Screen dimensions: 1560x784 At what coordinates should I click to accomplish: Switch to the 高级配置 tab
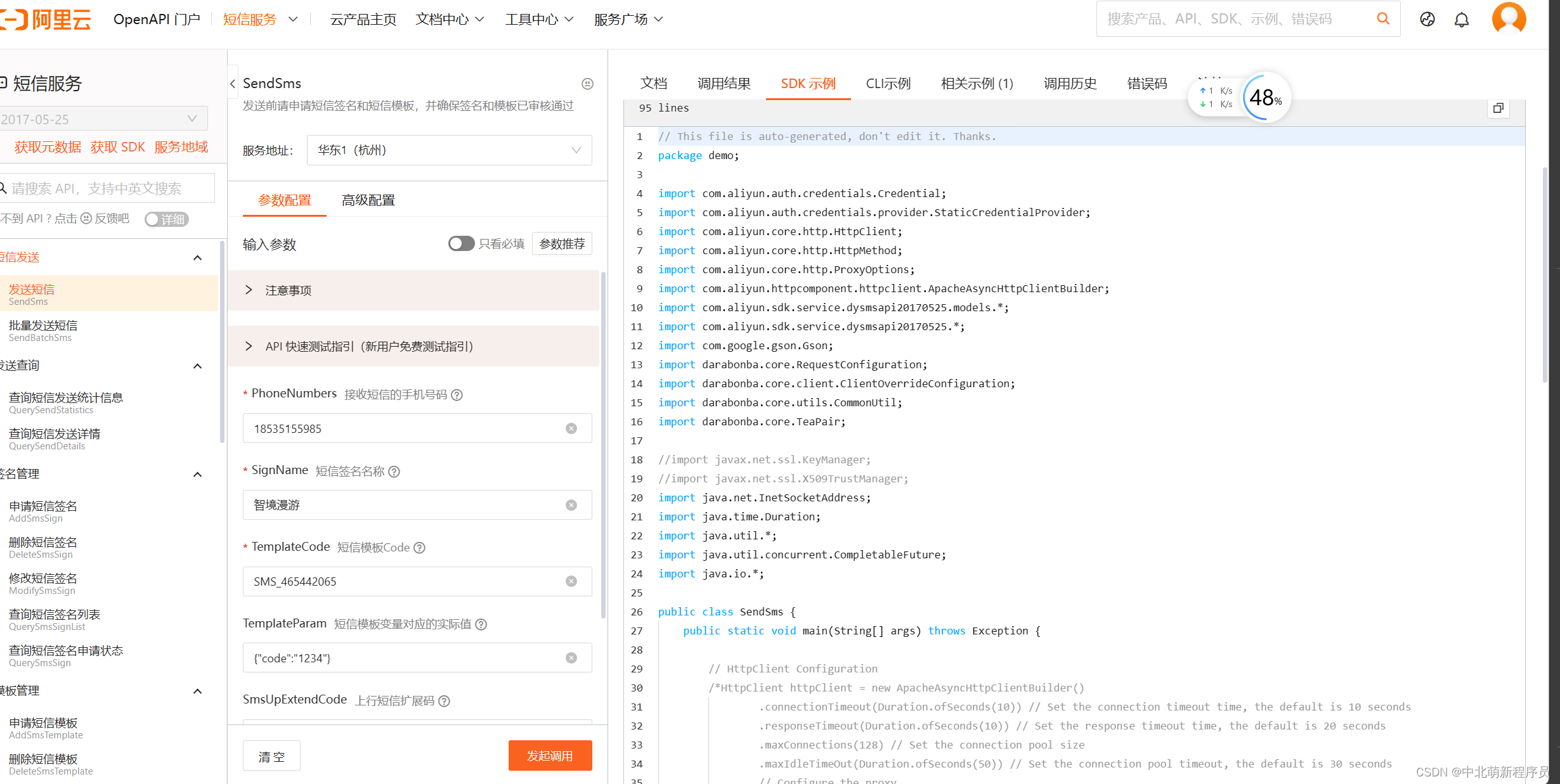coord(368,200)
